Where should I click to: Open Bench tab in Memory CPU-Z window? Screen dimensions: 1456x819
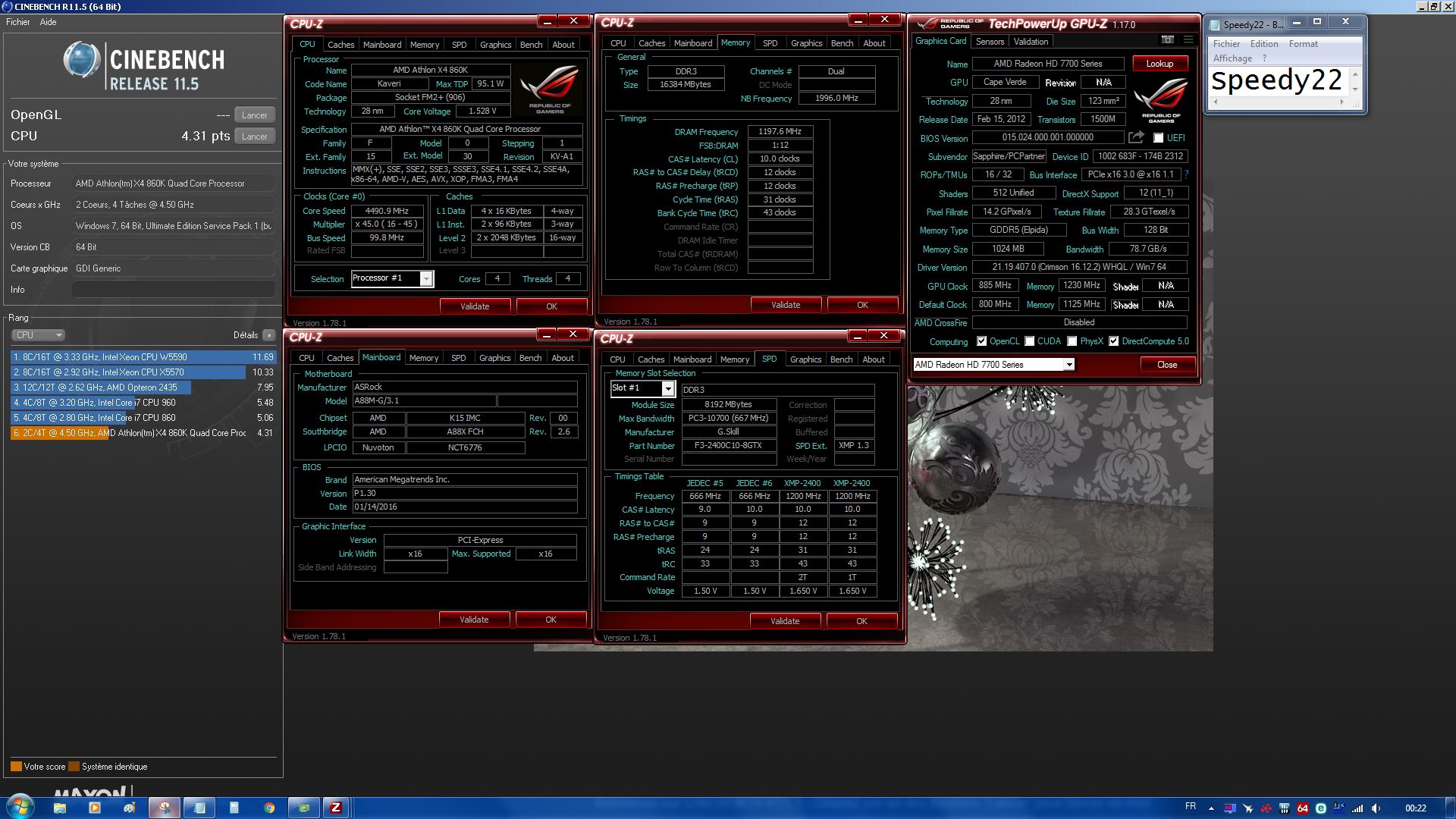[842, 43]
